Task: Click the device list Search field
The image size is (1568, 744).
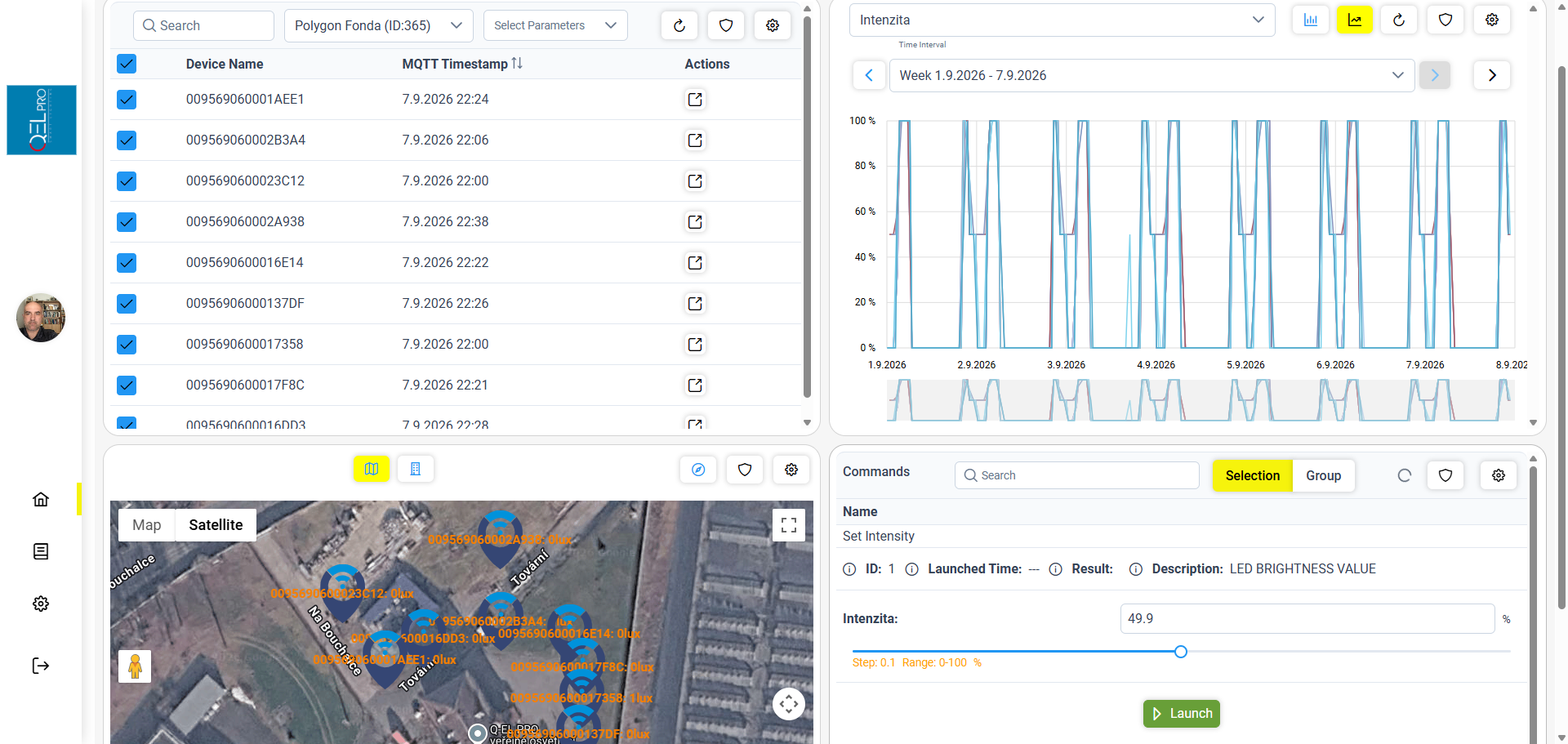Action: pyautogui.click(x=203, y=25)
